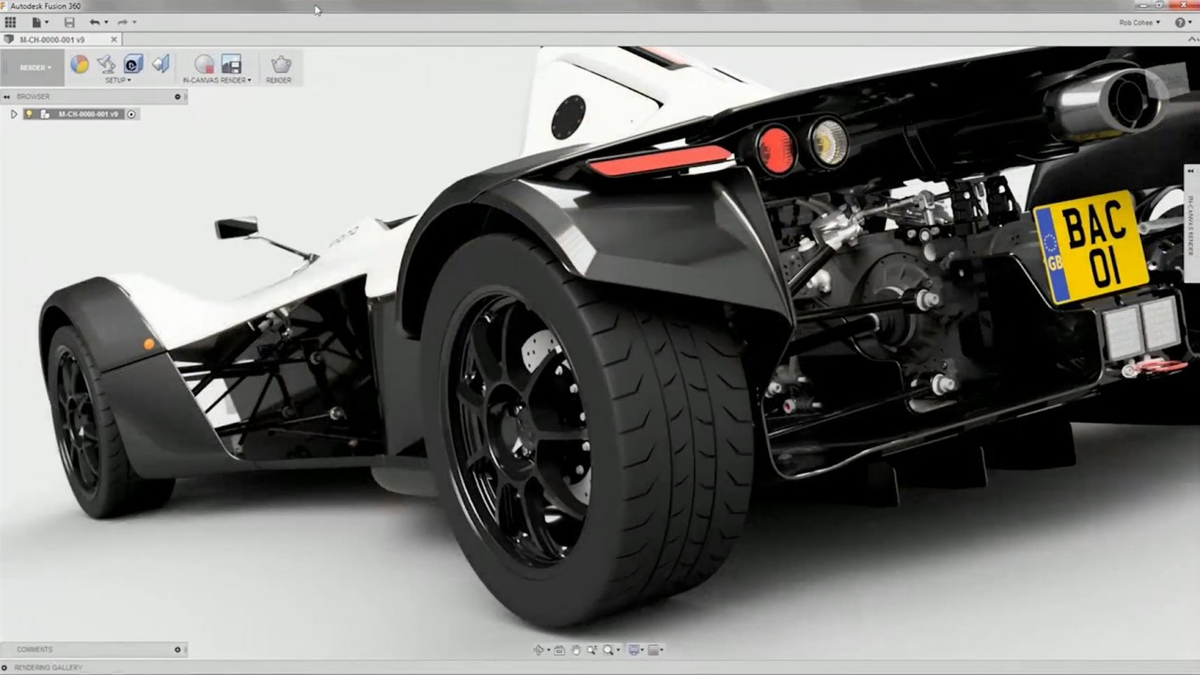Open the File menu dropdown arrow
The image size is (1200, 675).
(x=47, y=21)
